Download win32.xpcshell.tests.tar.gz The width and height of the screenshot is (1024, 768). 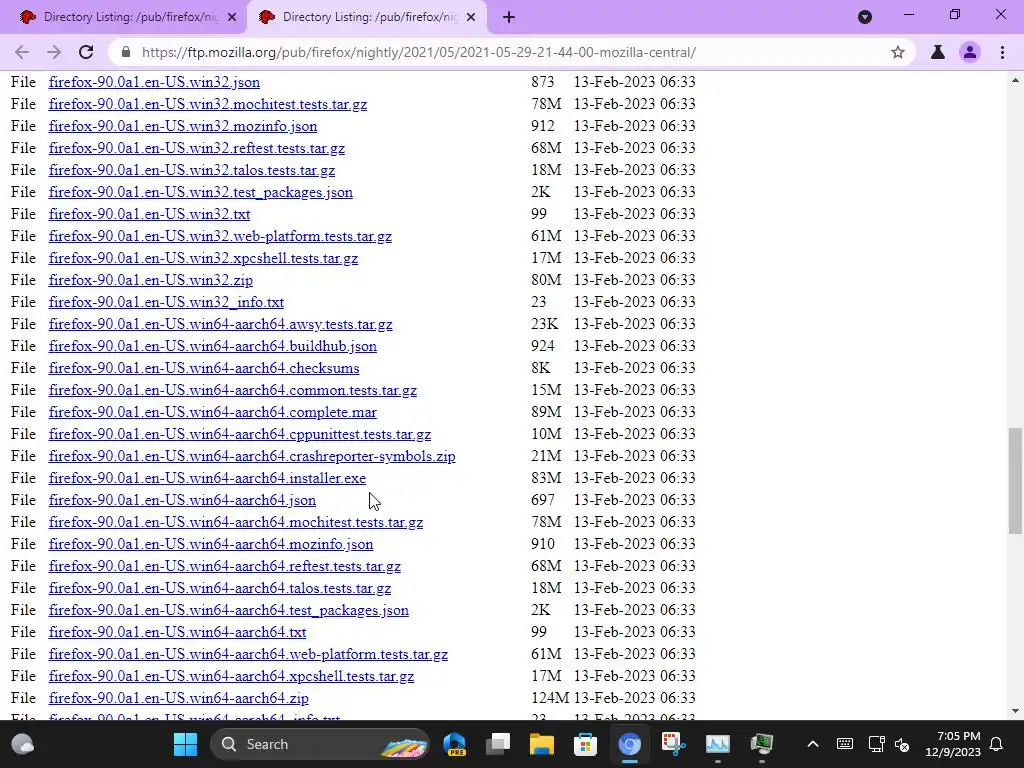(x=203, y=259)
